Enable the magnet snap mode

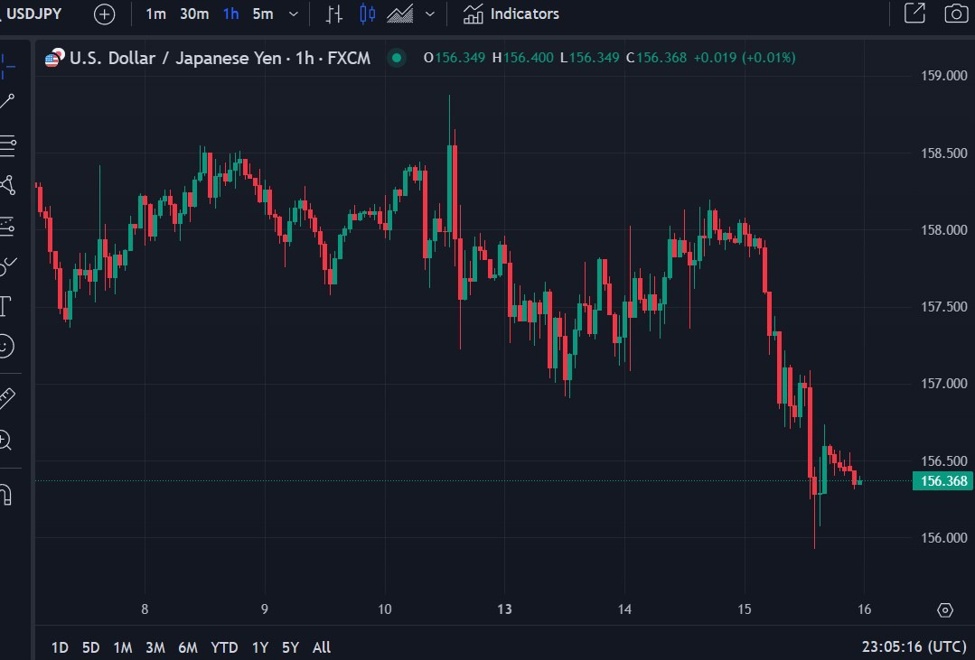(5, 494)
